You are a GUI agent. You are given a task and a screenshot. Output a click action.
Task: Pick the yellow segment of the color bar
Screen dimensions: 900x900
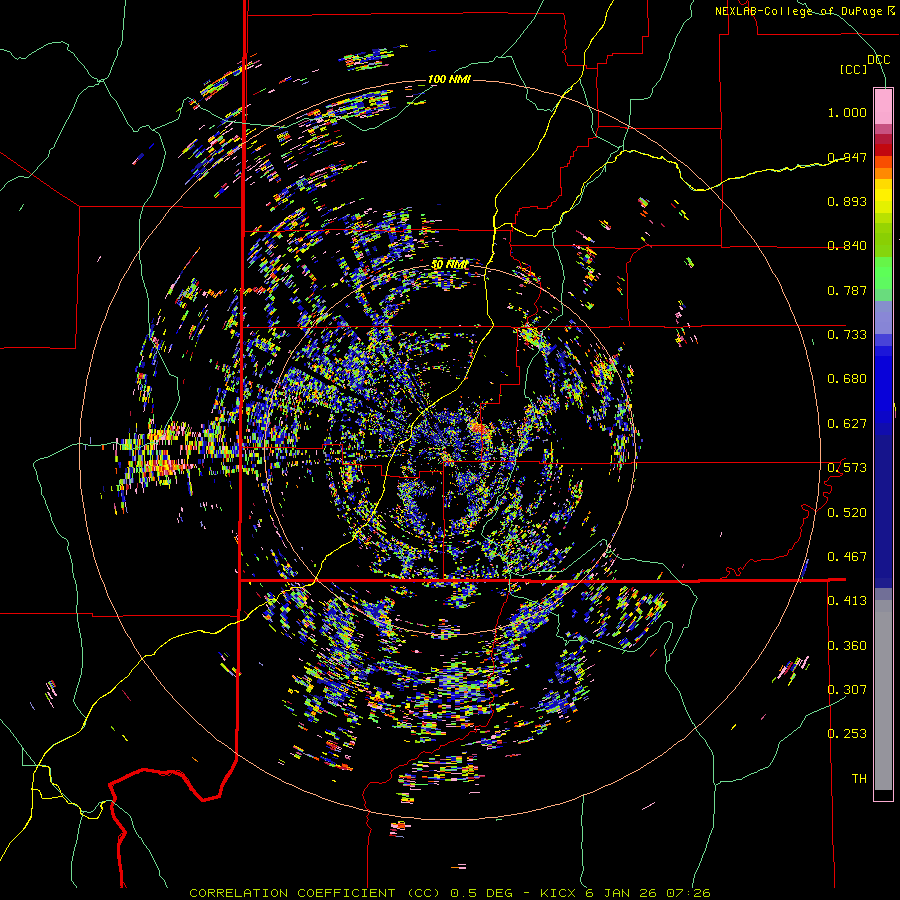click(883, 197)
